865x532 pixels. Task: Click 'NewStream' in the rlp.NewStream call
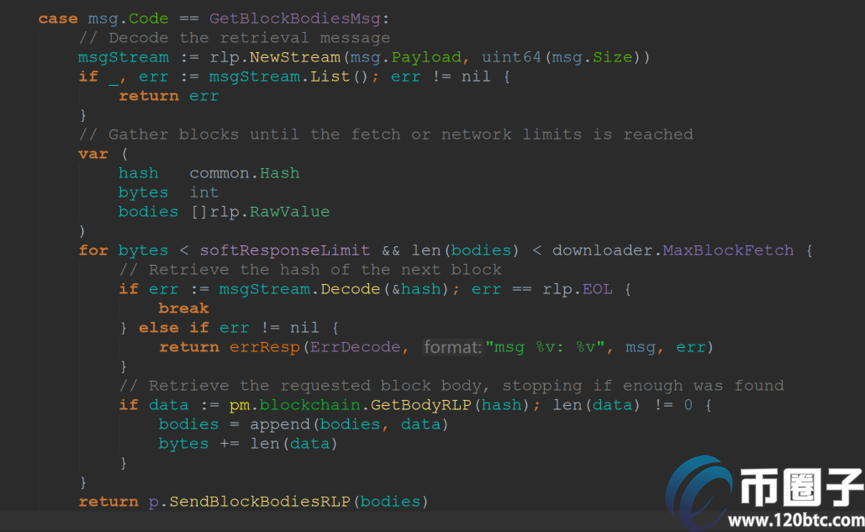tap(295, 57)
